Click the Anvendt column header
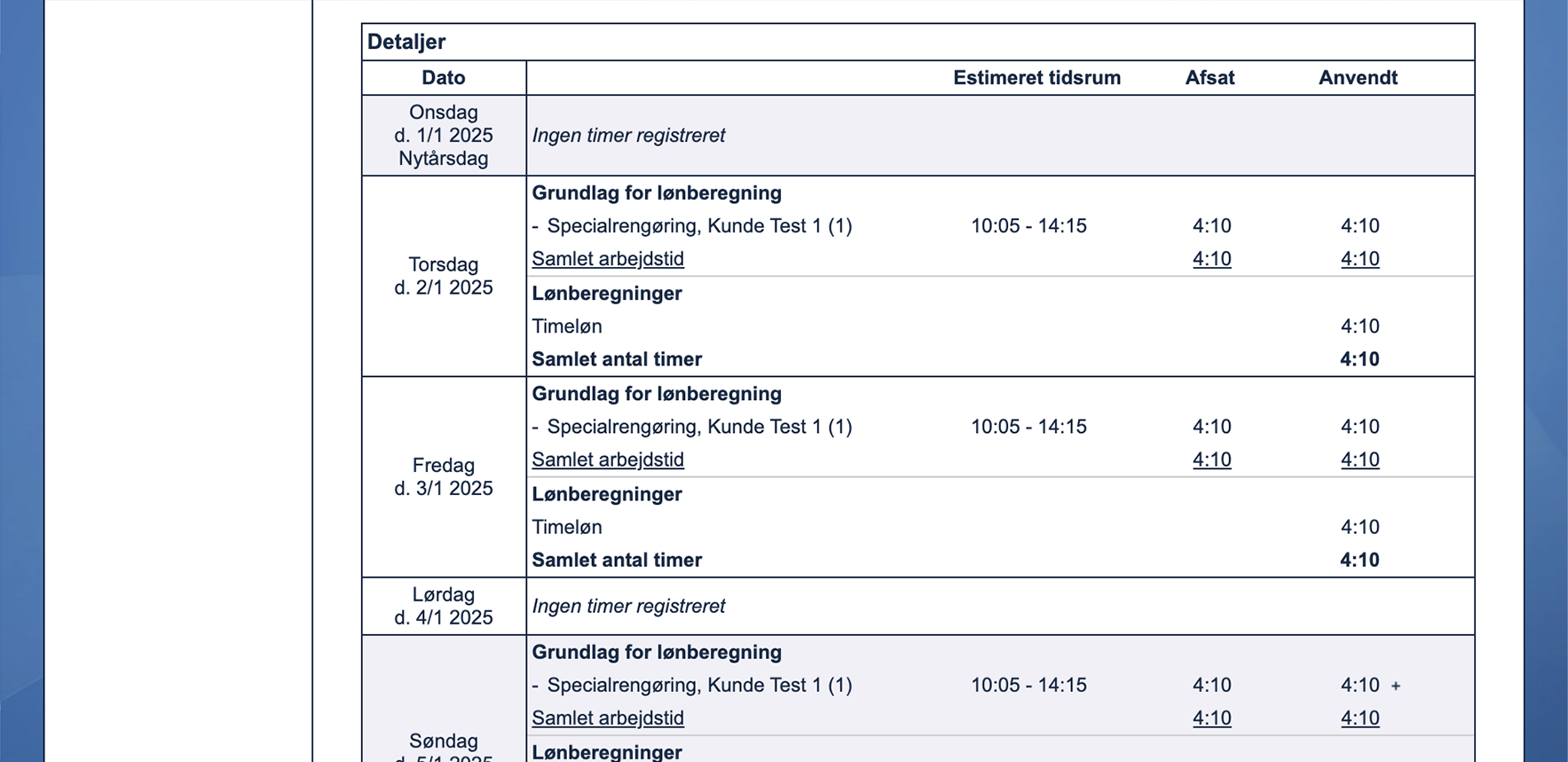The image size is (1568, 762). tap(1358, 78)
